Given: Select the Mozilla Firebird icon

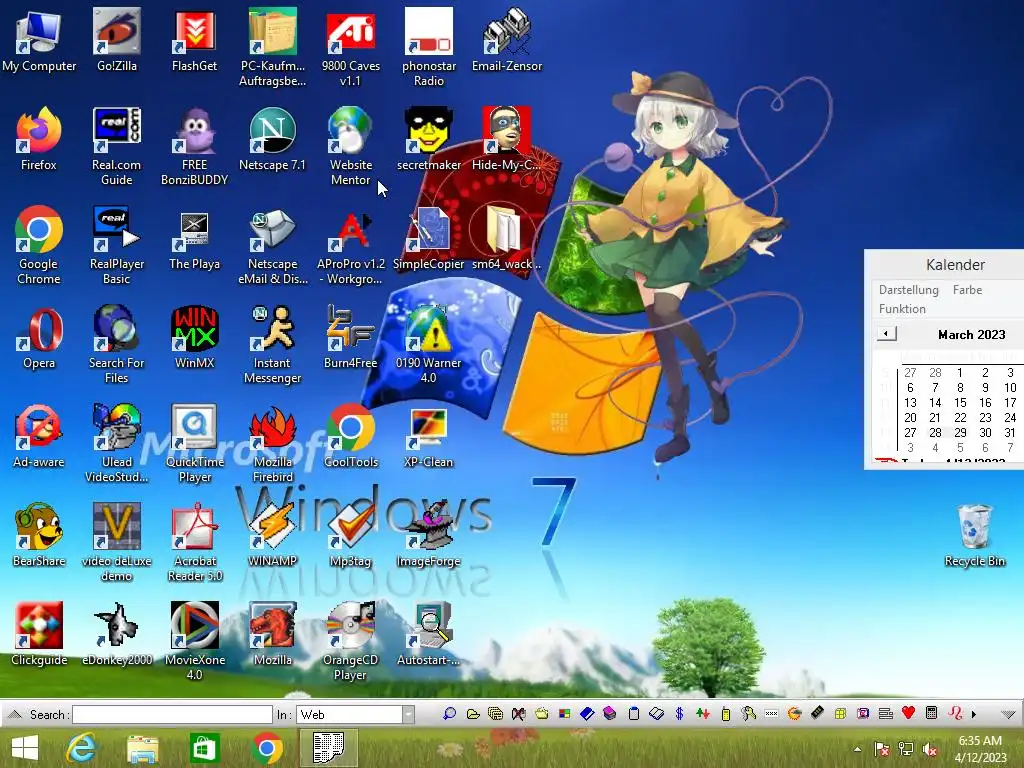Looking at the screenshot, I should click(x=272, y=444).
